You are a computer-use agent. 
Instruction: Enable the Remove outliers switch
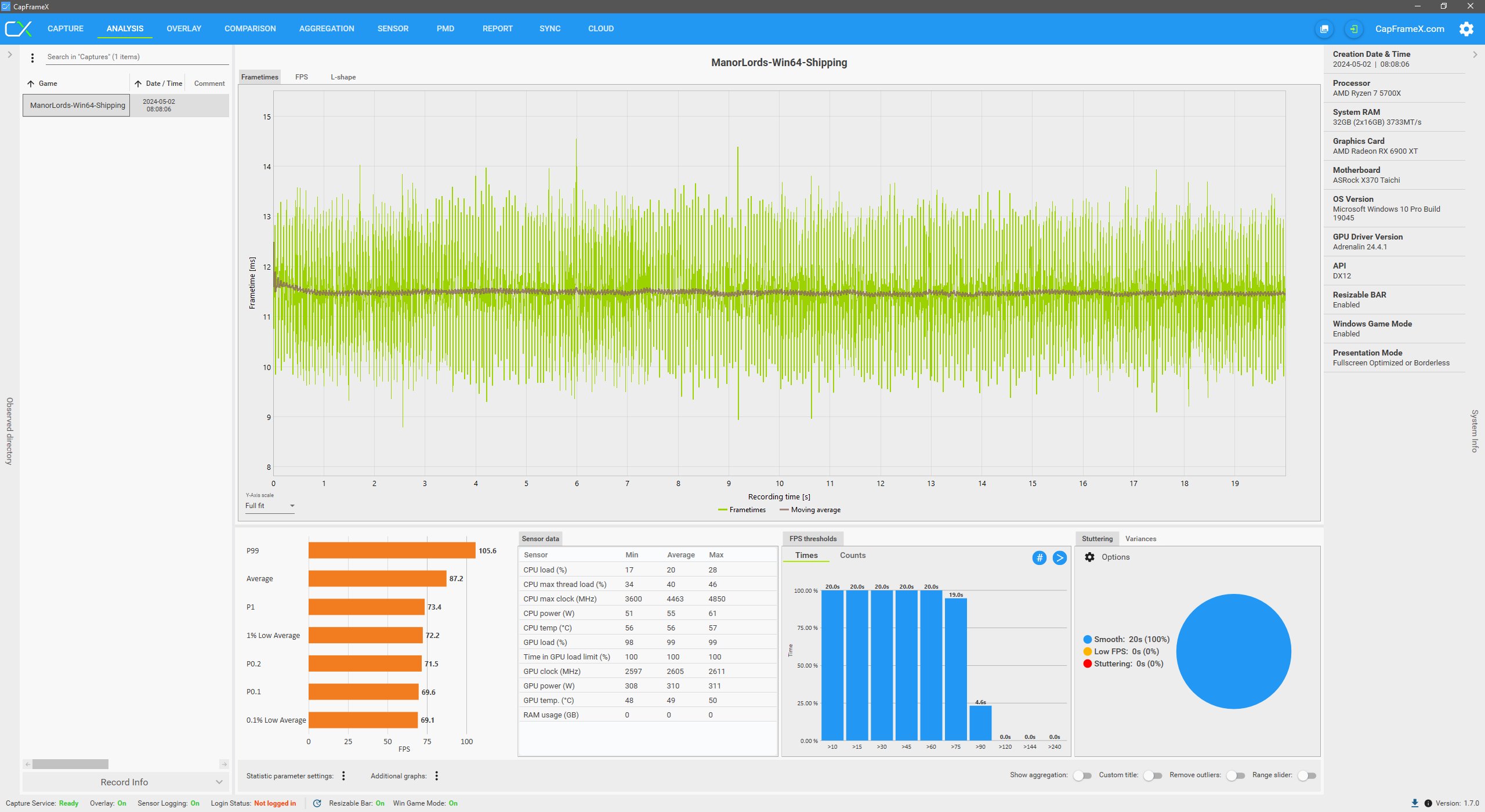1235,775
